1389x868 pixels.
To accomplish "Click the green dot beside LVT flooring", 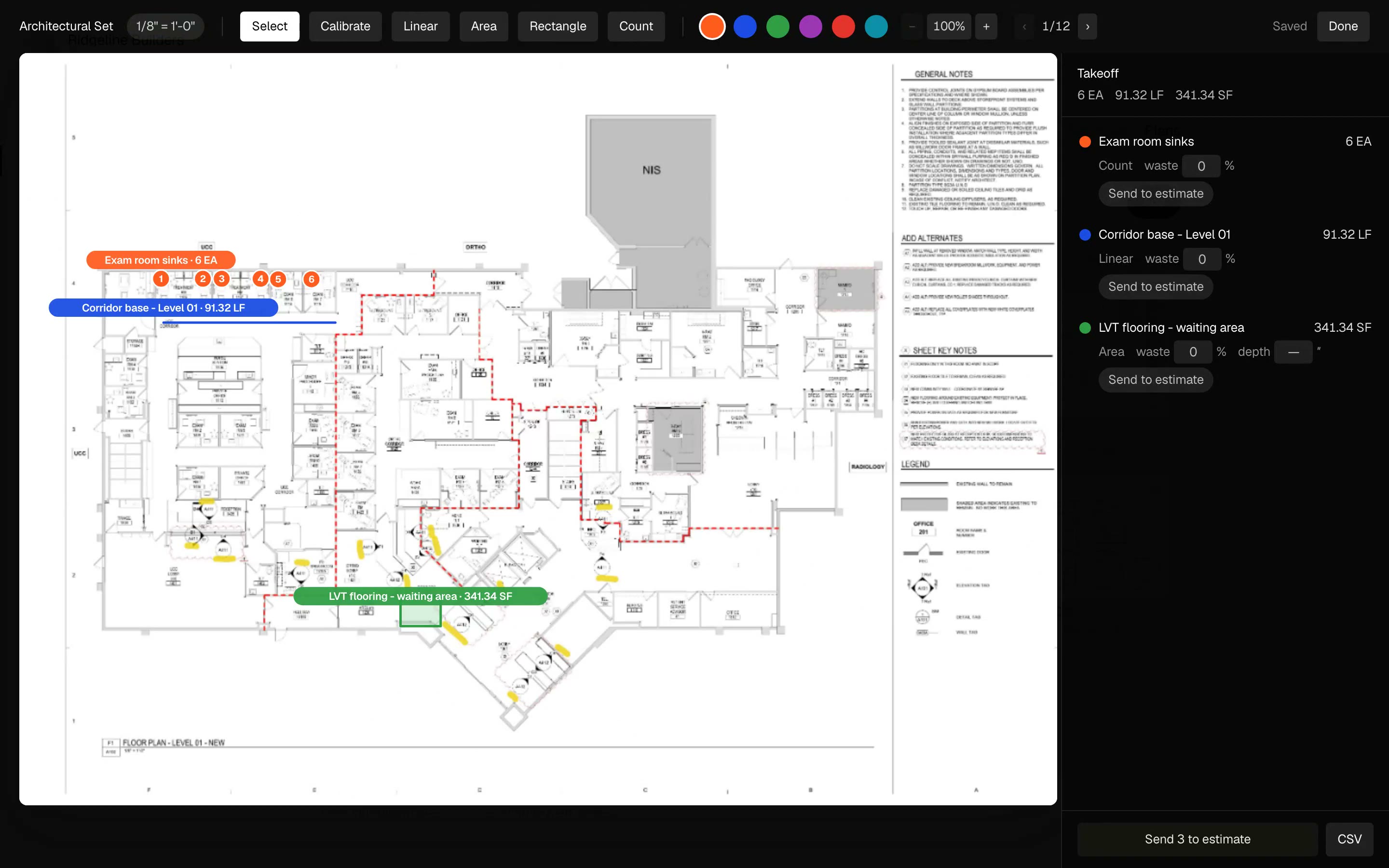I will click(x=1085, y=328).
